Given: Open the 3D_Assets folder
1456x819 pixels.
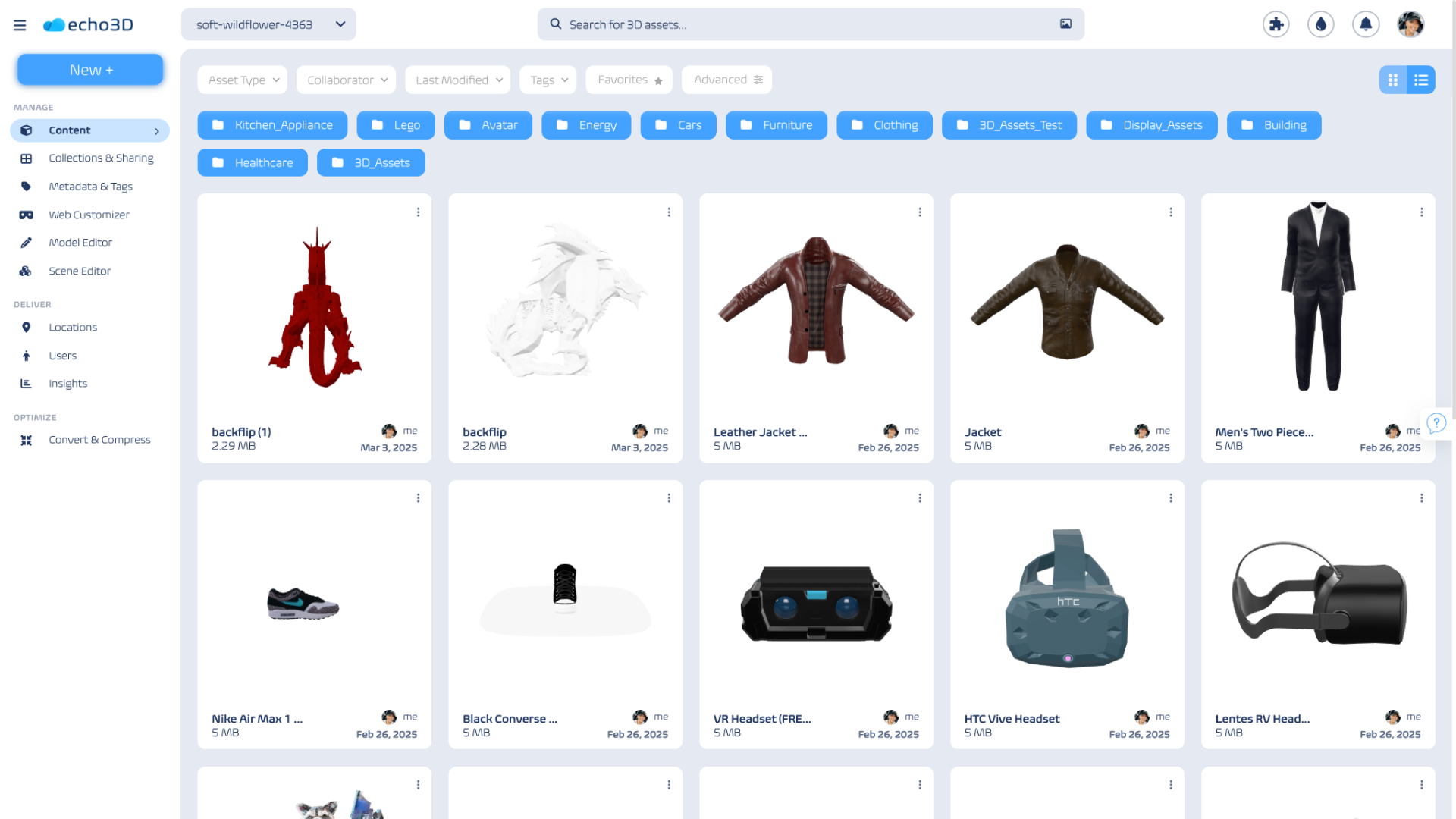Looking at the screenshot, I should pos(371,163).
